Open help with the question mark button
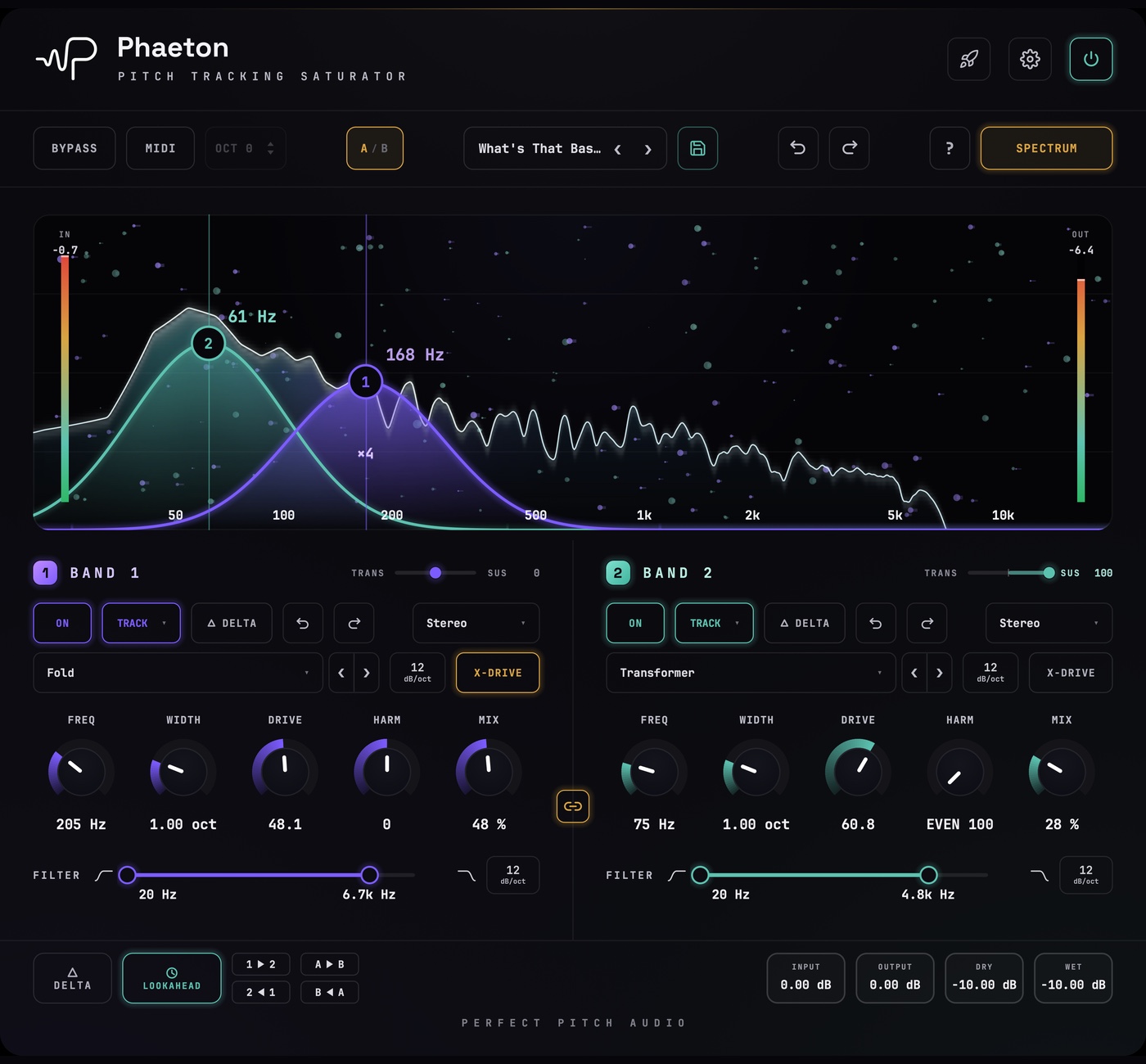 click(x=950, y=148)
